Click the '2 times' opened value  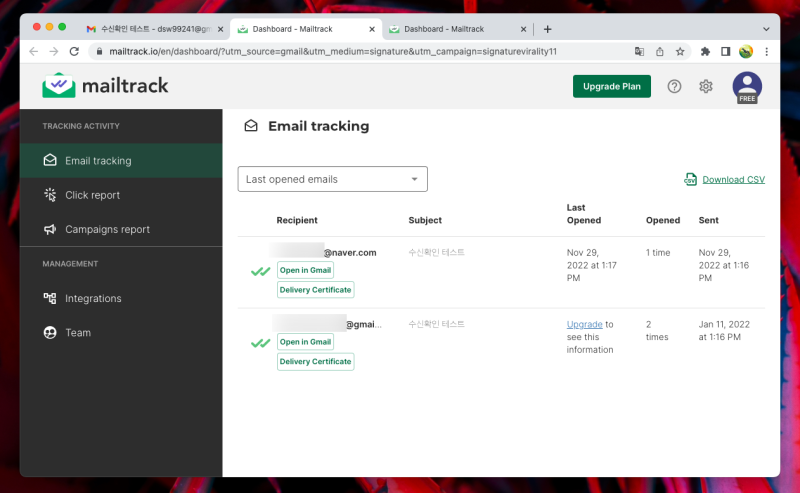point(656,331)
